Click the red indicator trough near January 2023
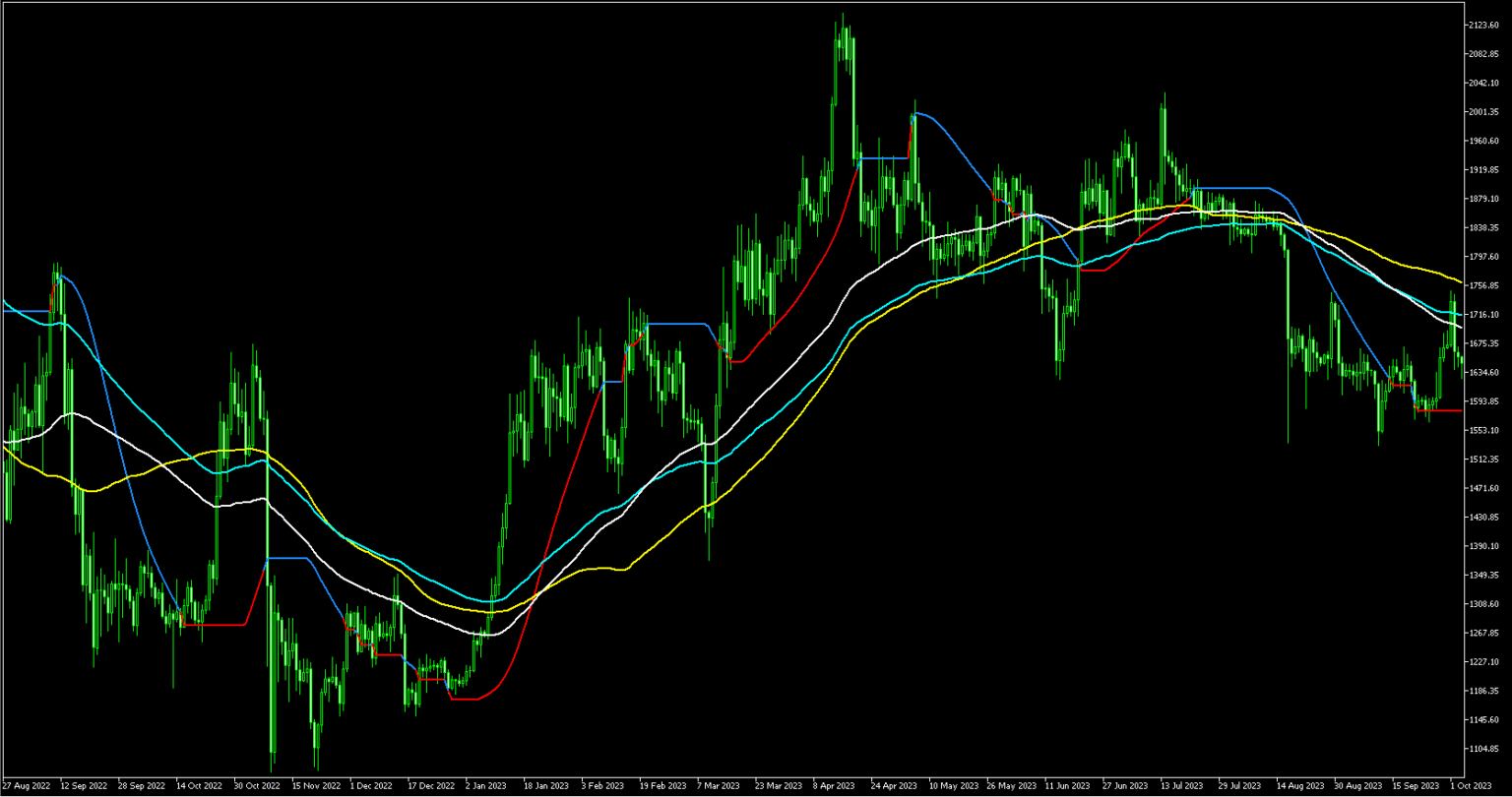 click(465, 699)
